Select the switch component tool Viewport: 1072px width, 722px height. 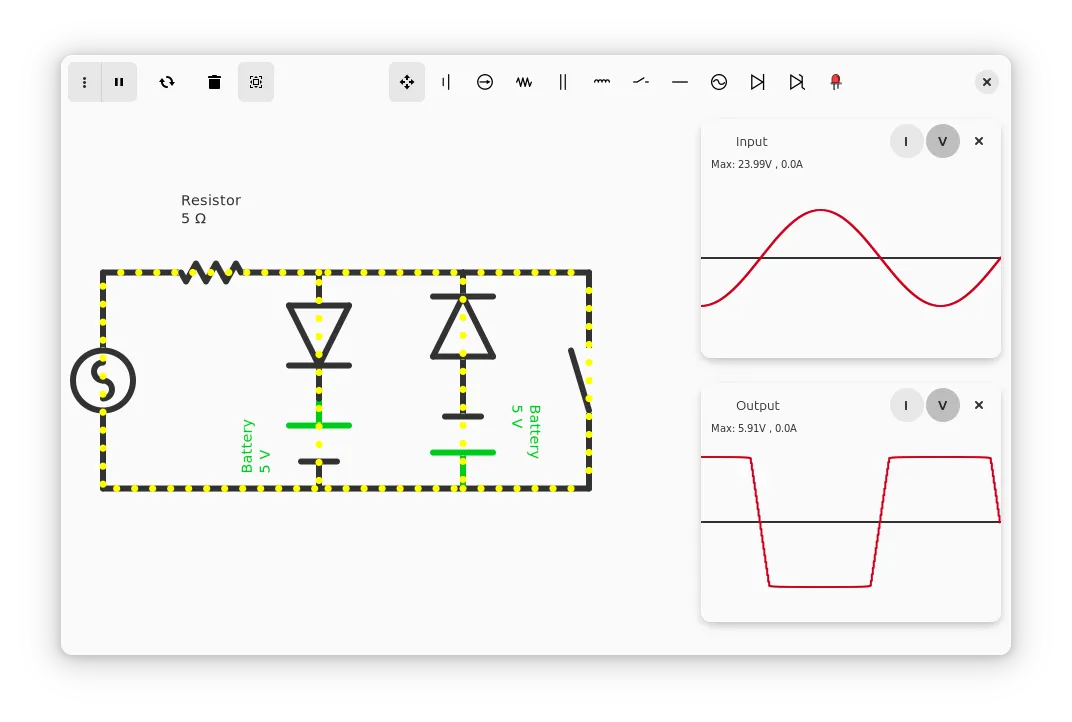[641, 82]
